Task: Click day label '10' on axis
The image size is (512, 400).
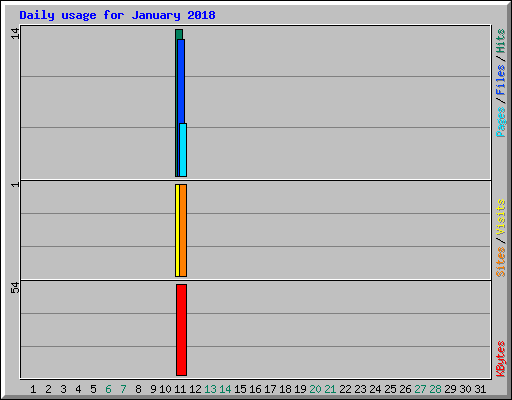Action: click(x=165, y=389)
